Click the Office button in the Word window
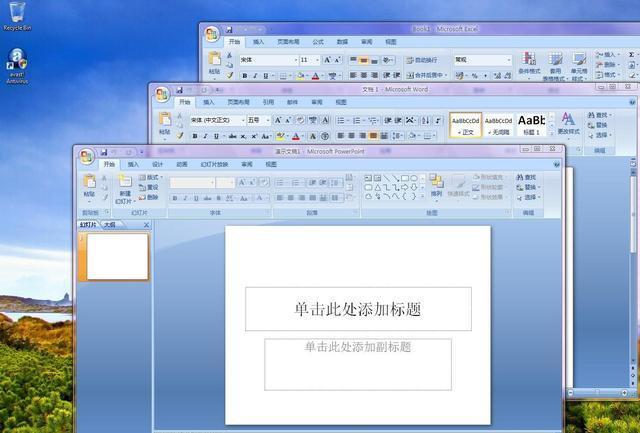The height and width of the screenshot is (433, 640). tap(162, 95)
